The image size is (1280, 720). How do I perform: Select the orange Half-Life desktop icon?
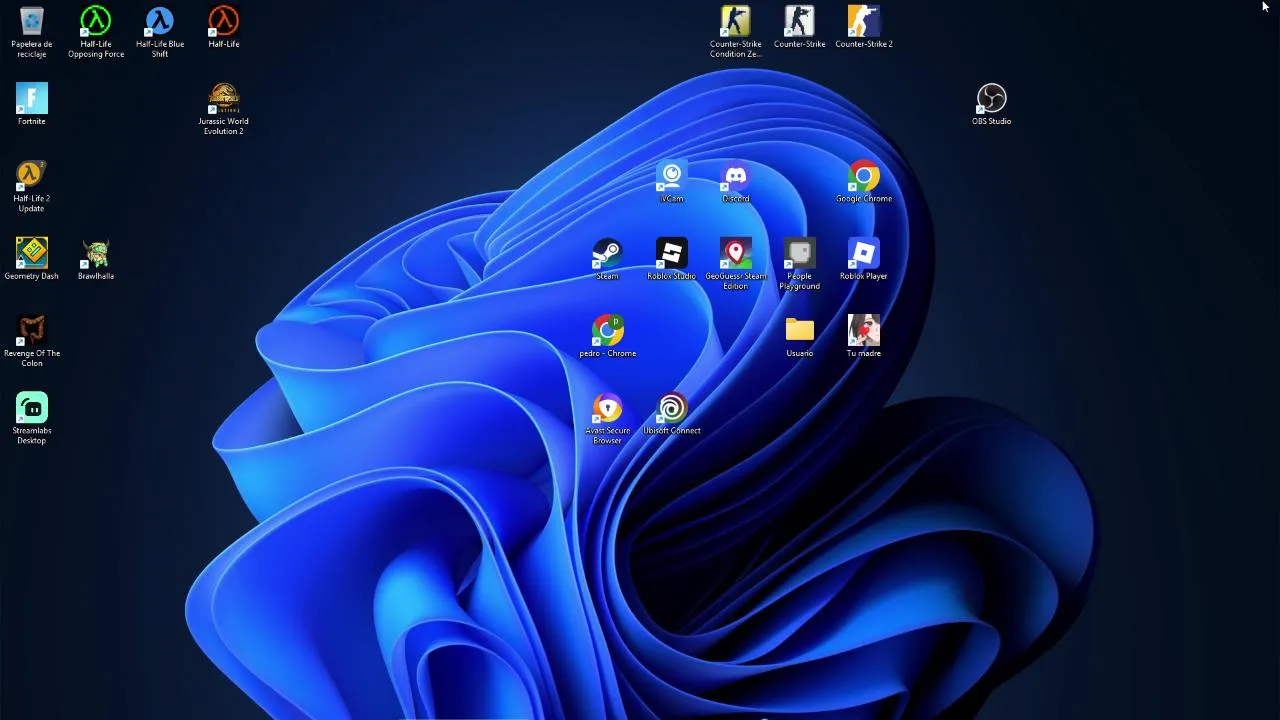coord(224,21)
